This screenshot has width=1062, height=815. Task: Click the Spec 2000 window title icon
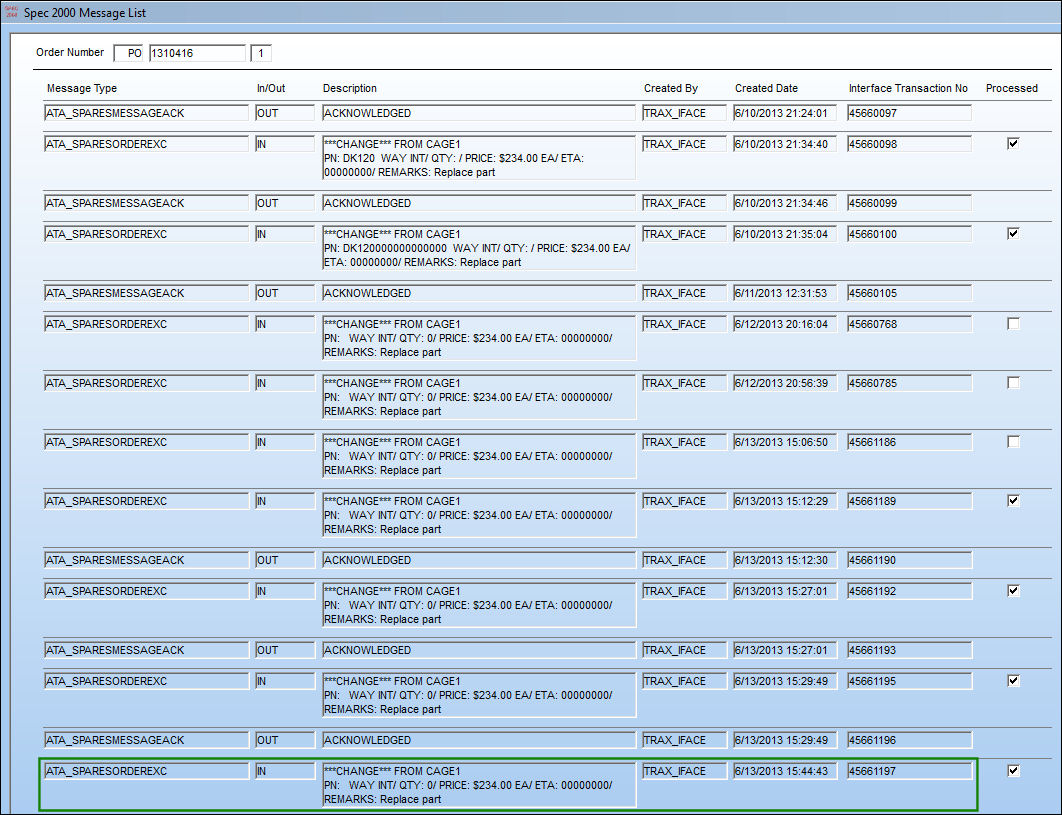(x=12, y=13)
